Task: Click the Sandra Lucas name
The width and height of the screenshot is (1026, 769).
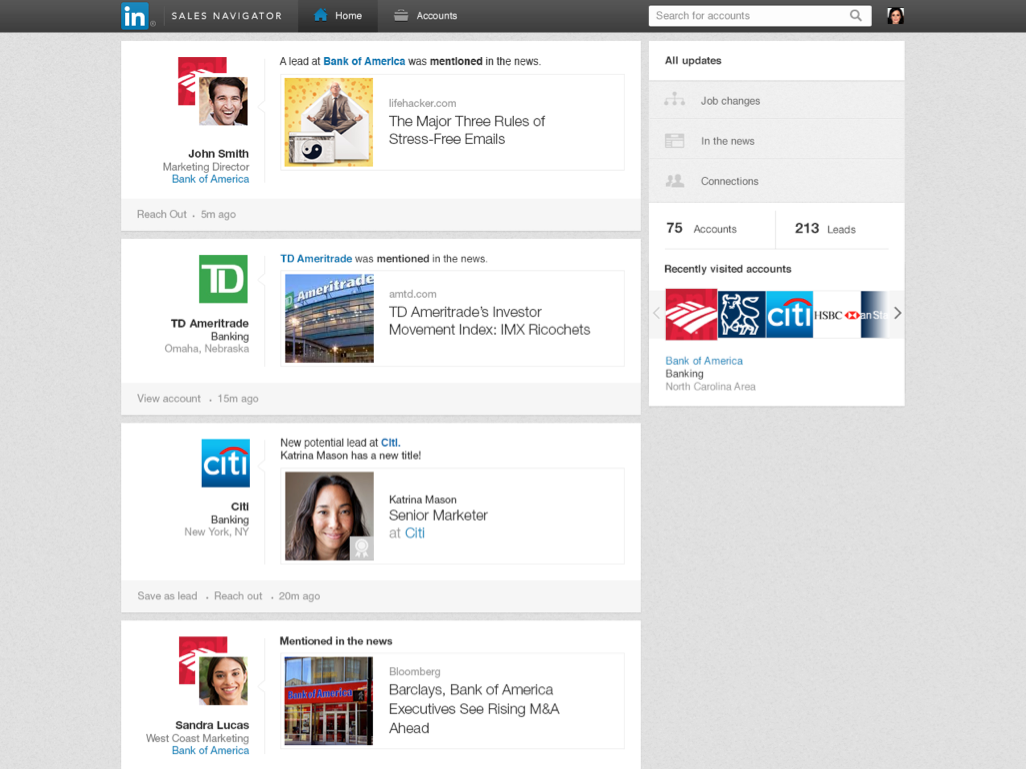Action: click(212, 724)
